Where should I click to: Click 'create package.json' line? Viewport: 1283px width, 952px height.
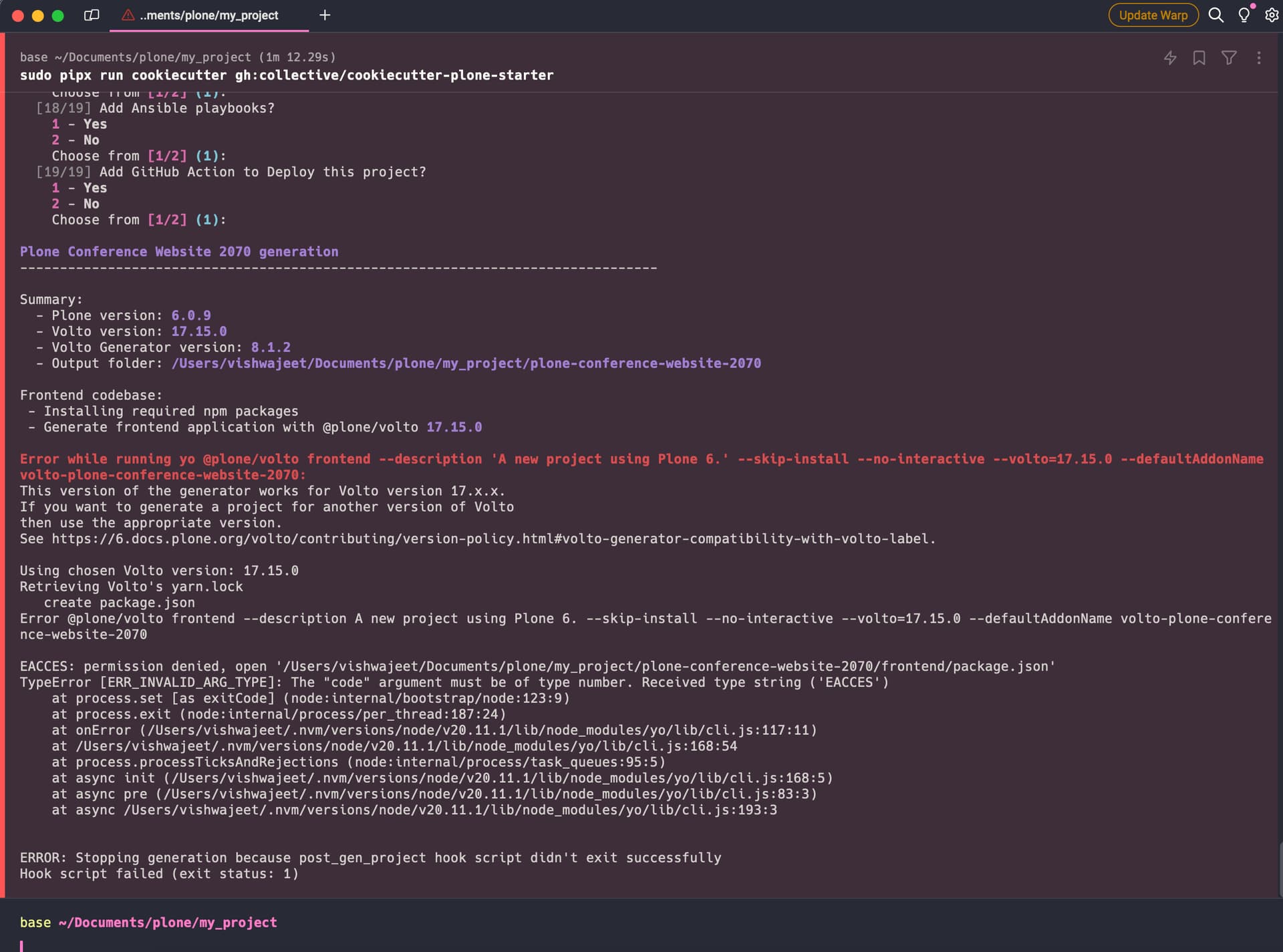tap(120, 603)
